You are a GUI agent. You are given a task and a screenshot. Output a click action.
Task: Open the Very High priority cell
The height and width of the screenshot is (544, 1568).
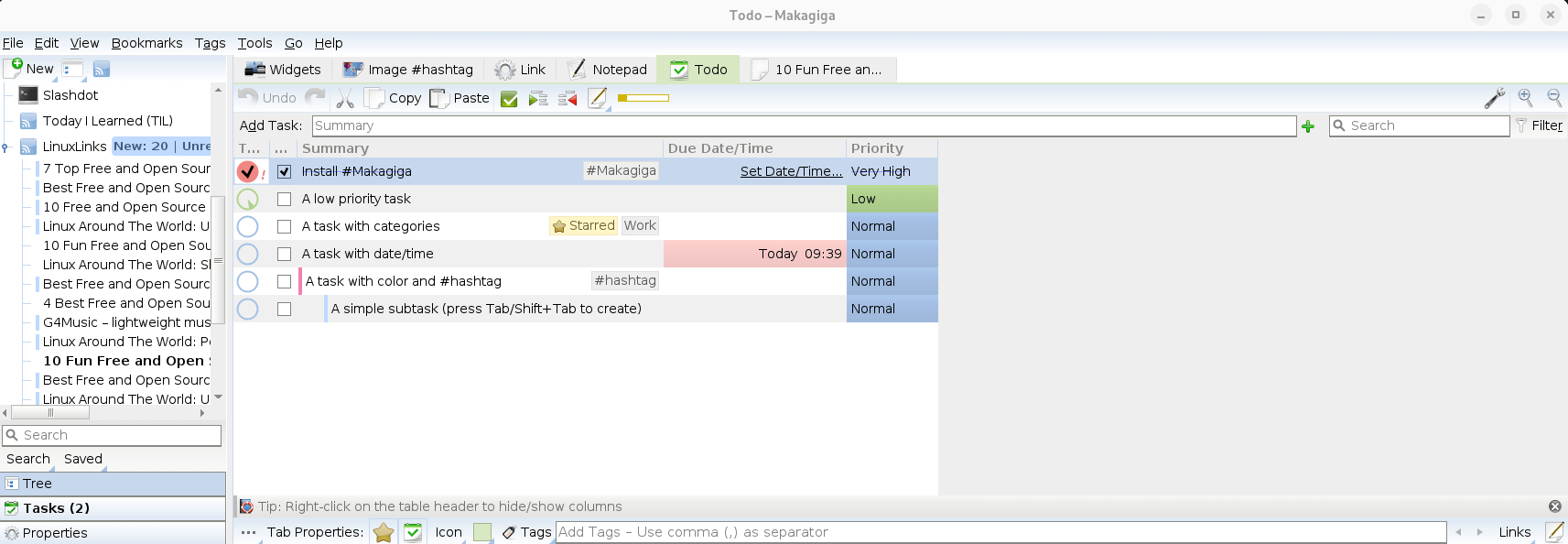tap(892, 171)
